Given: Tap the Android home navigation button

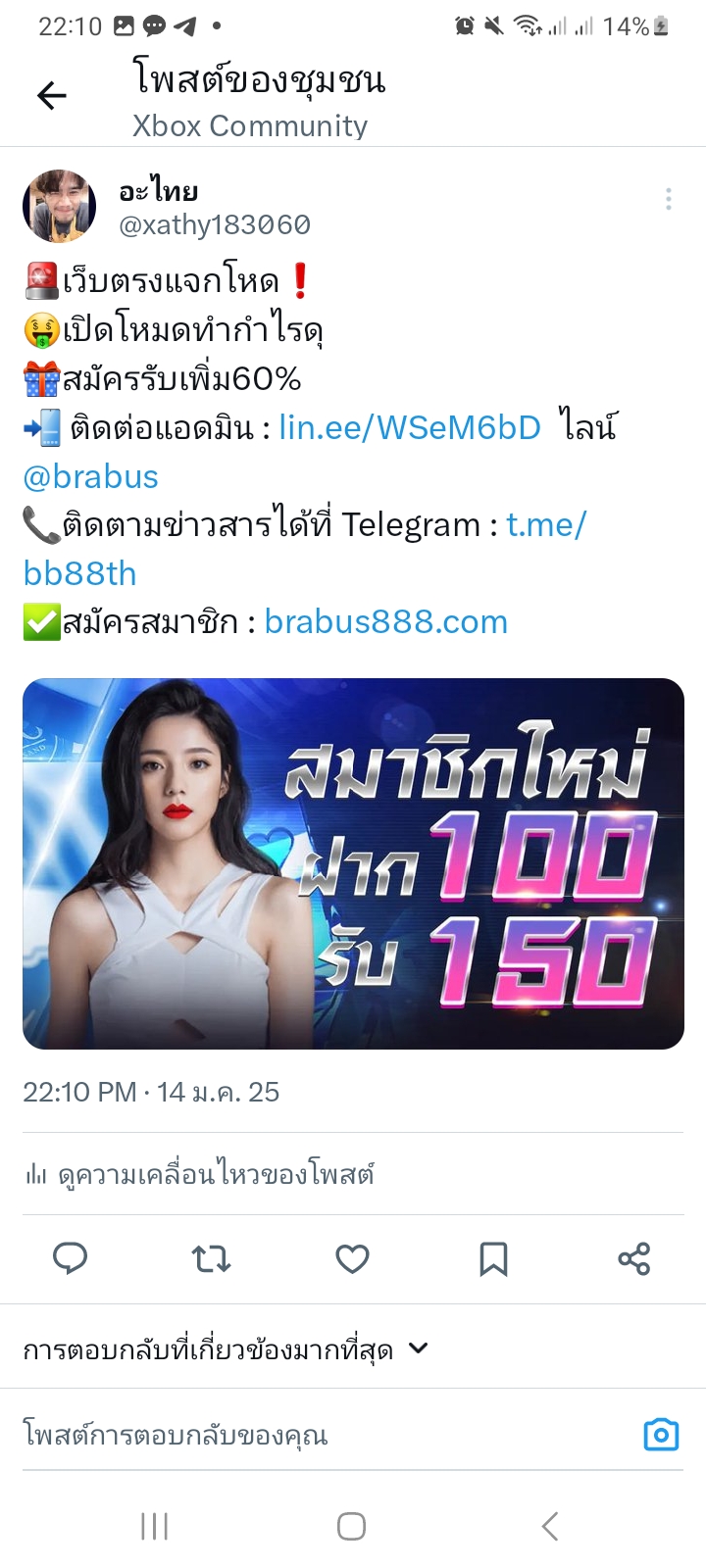Looking at the screenshot, I should pos(351,1526).
